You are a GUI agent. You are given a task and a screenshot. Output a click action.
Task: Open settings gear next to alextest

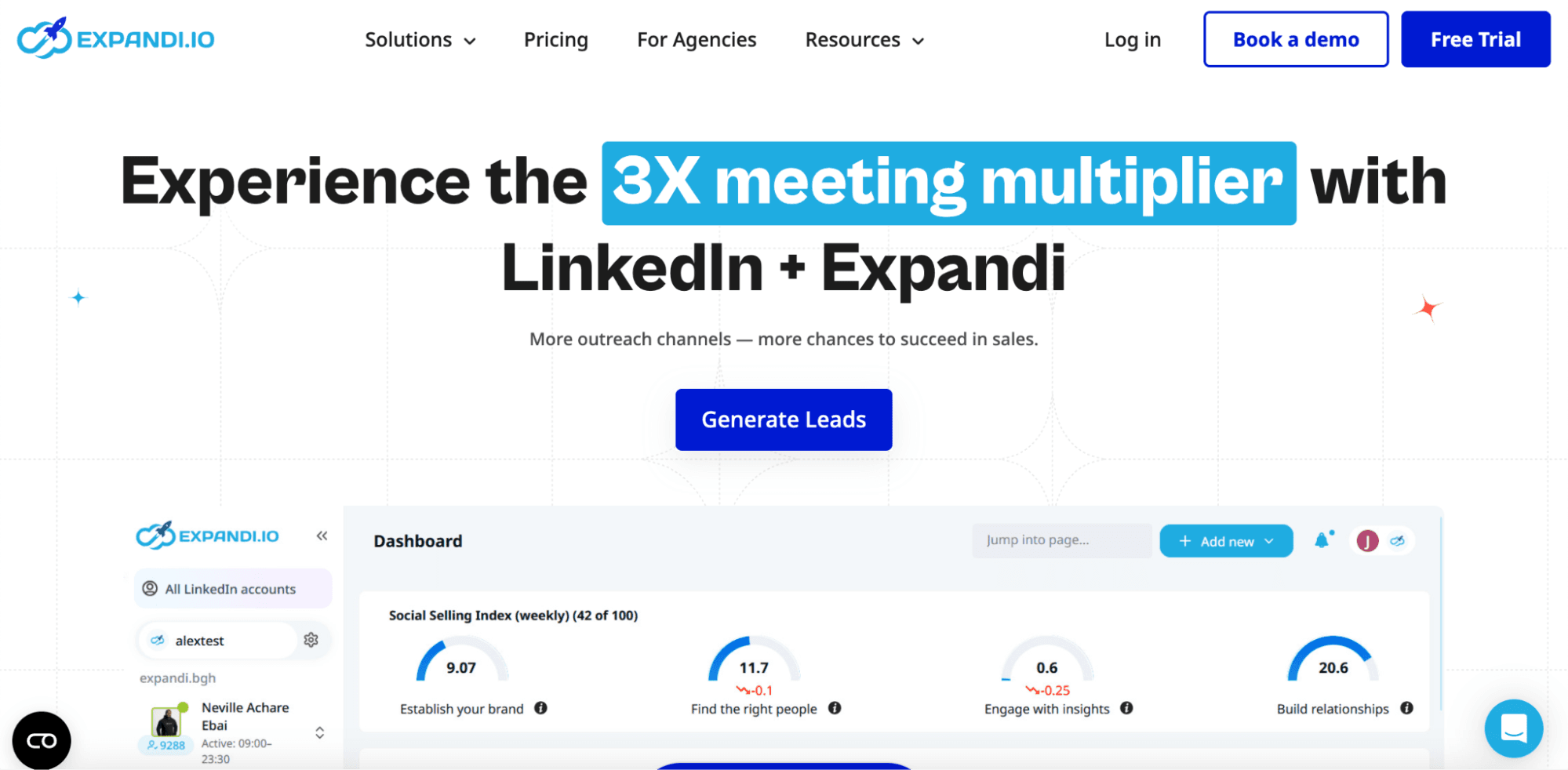[x=311, y=640]
